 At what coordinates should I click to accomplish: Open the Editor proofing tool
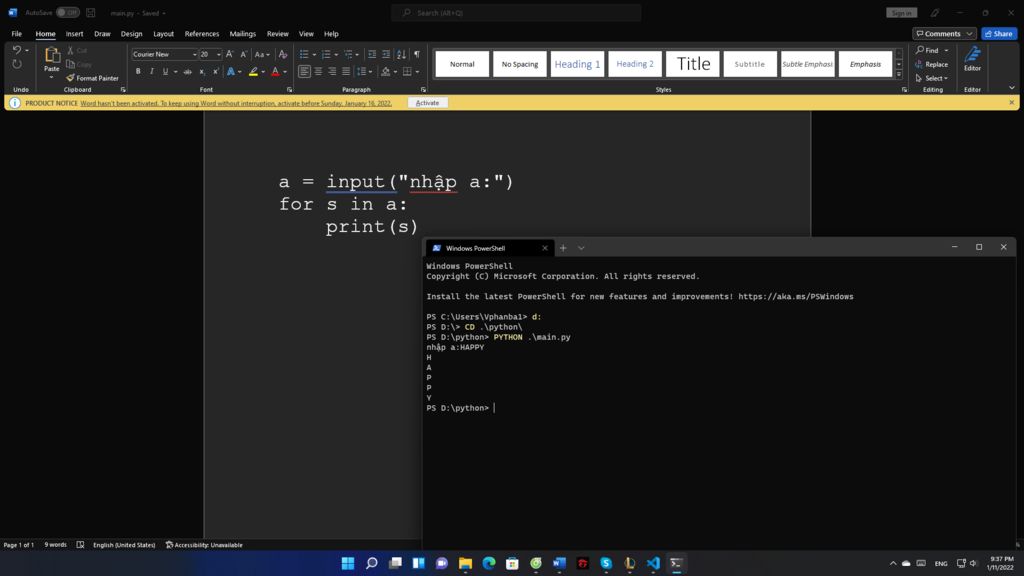972,59
